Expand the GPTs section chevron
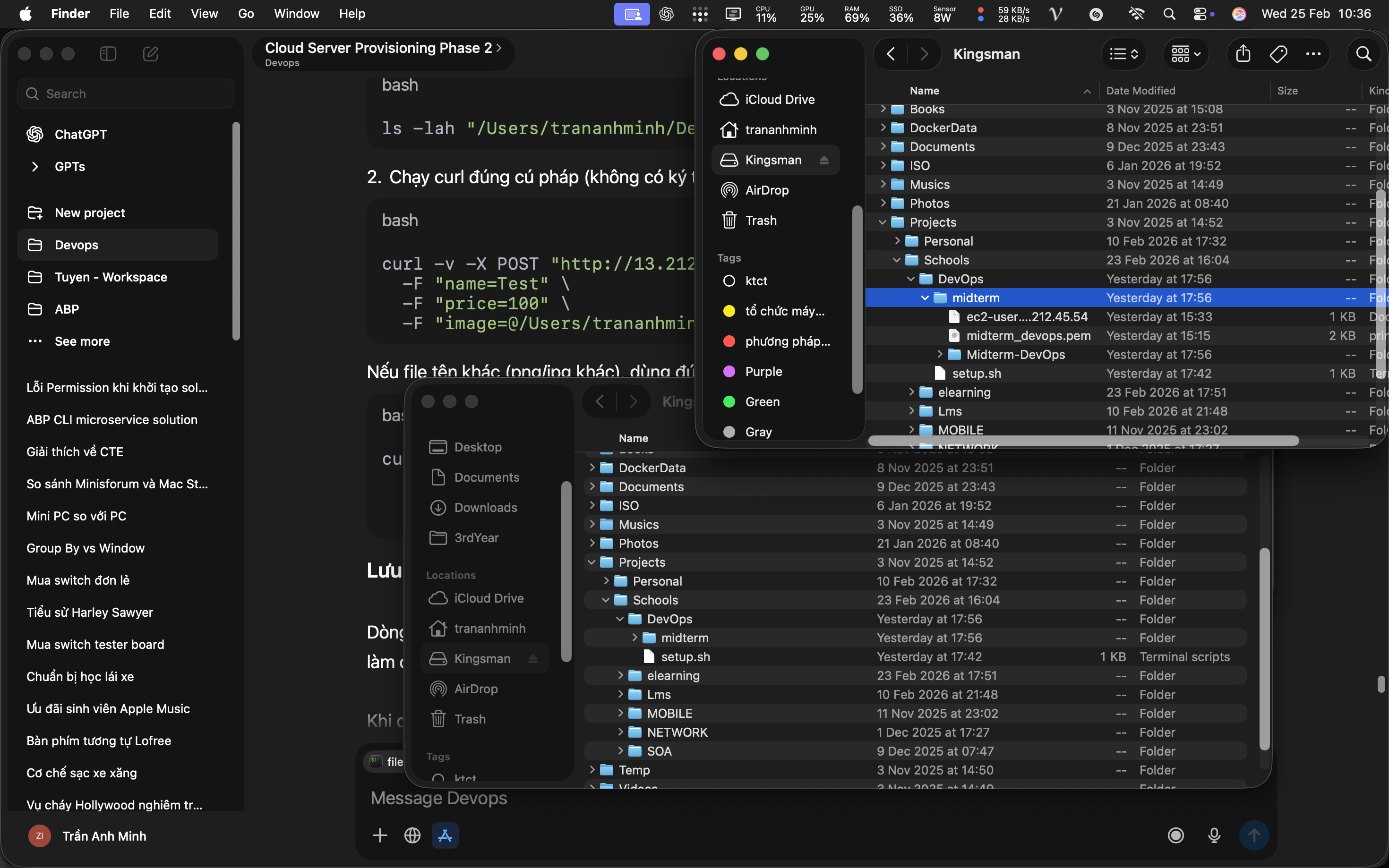1389x868 pixels. (35, 167)
